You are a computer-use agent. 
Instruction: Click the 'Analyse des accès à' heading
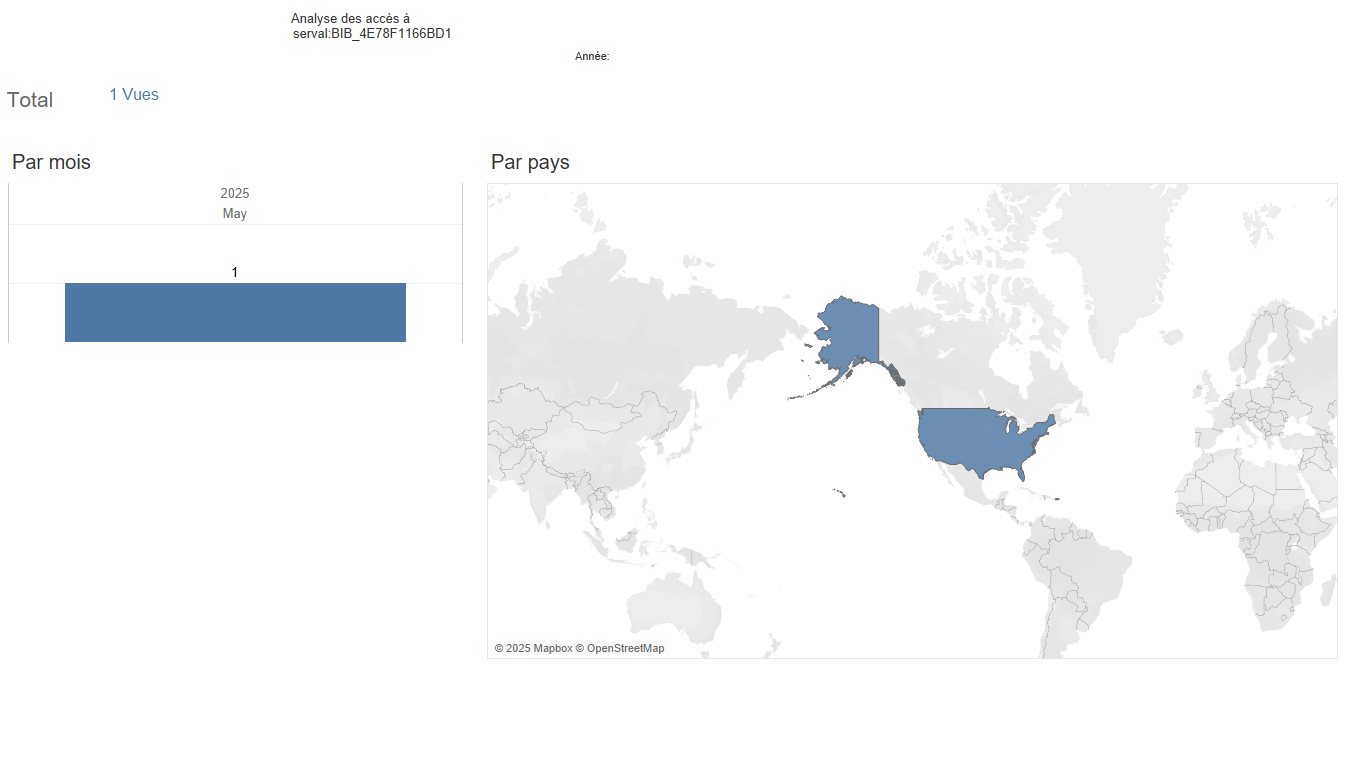coord(350,19)
